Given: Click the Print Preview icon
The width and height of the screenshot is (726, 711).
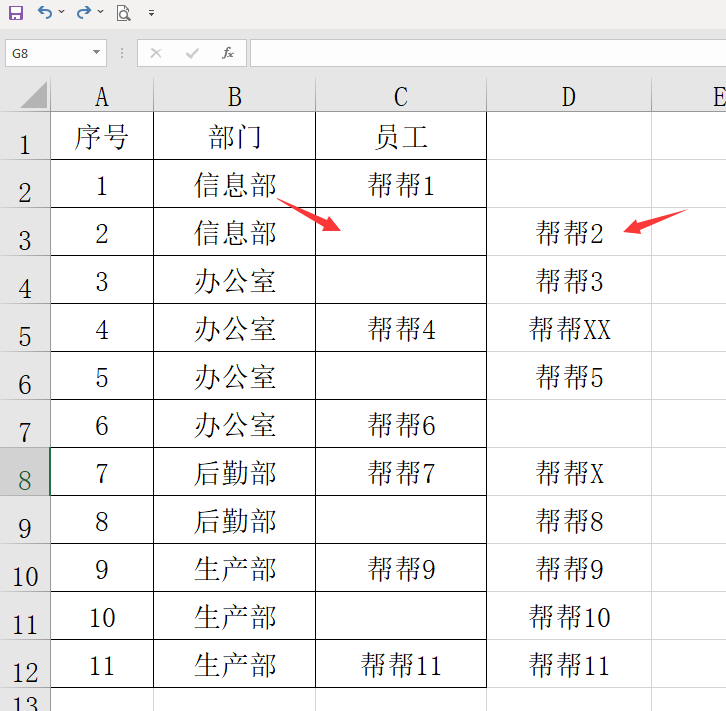Looking at the screenshot, I should click(x=123, y=13).
